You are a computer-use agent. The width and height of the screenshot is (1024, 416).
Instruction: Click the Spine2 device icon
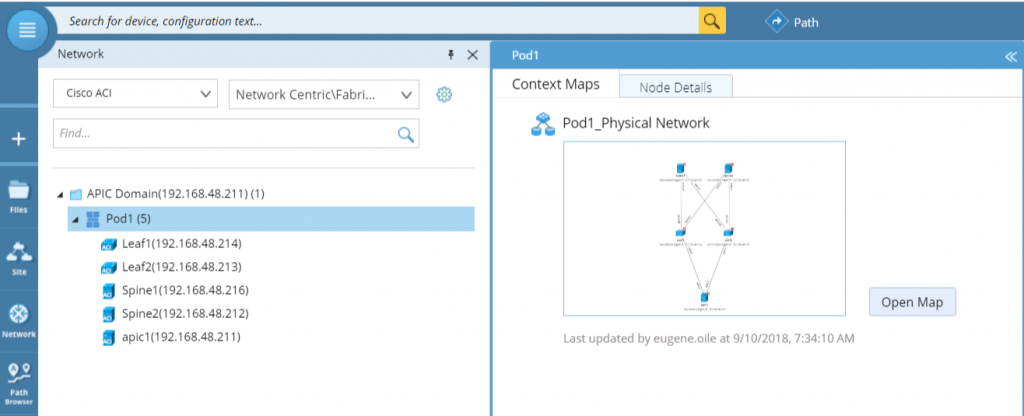[108, 315]
